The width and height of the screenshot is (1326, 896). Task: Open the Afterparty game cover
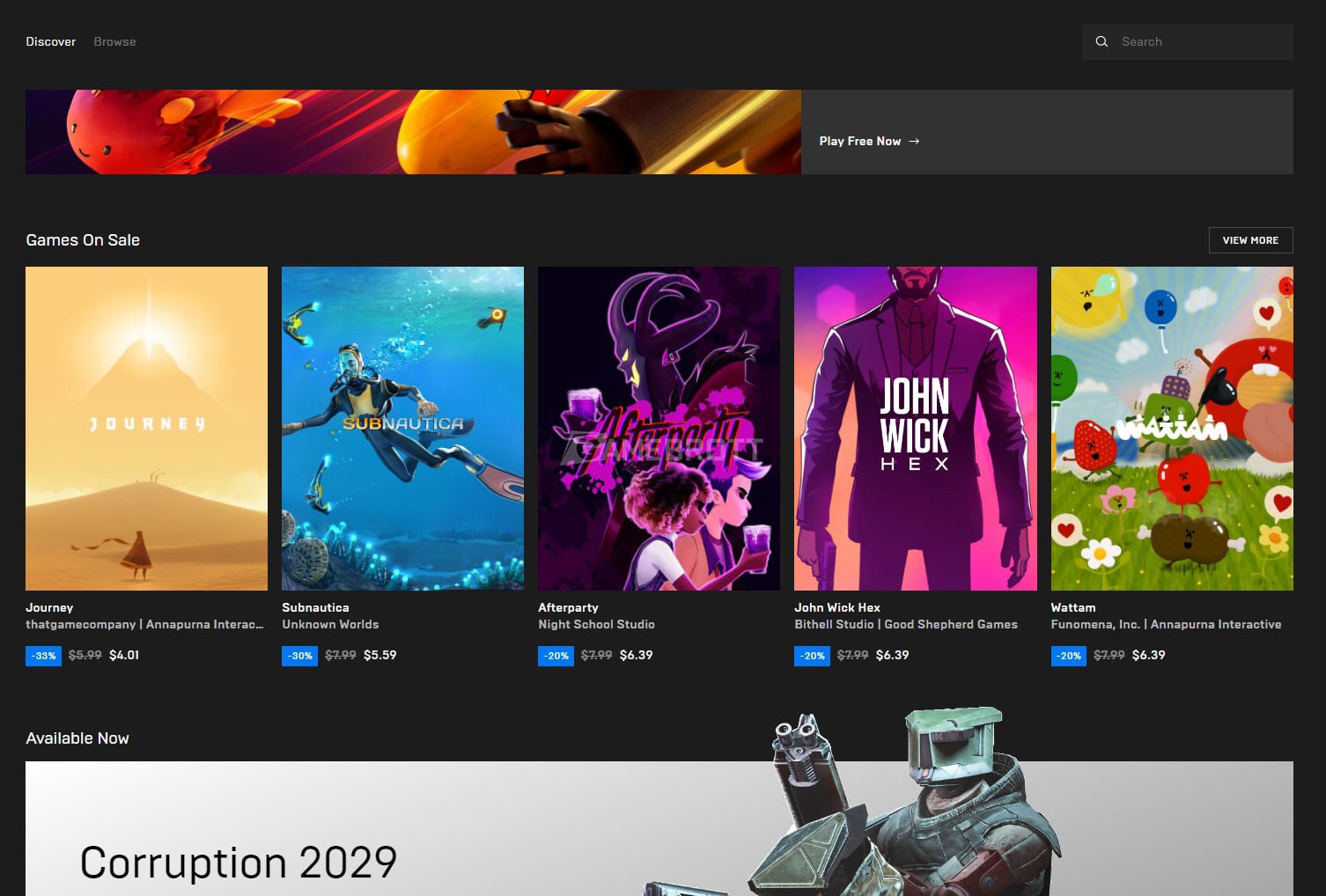click(659, 429)
